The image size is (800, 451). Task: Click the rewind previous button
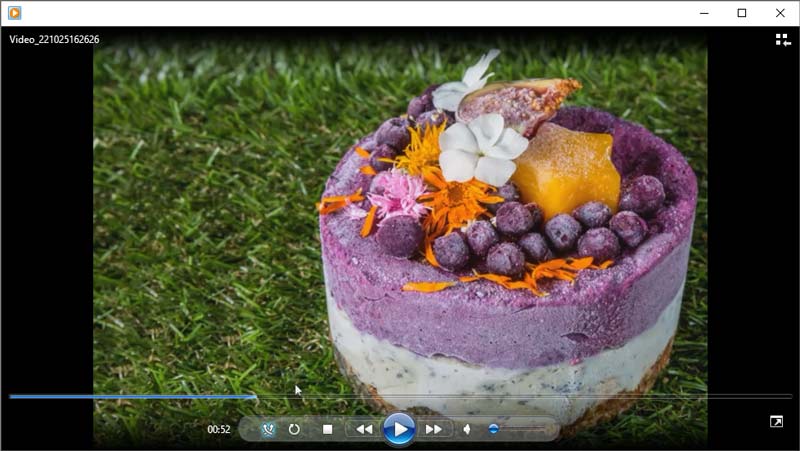(x=364, y=430)
